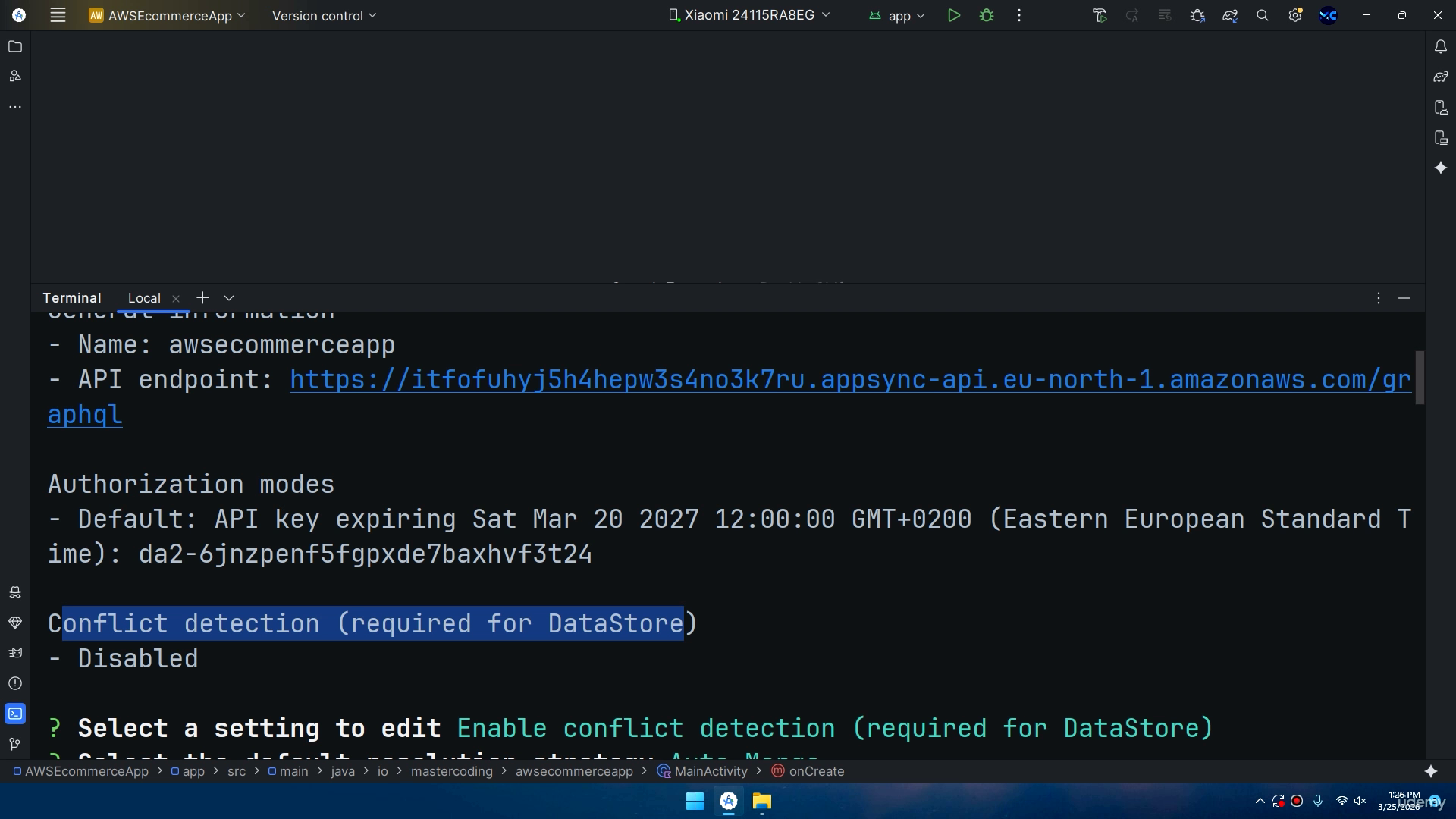Image resolution: width=1456 pixels, height=819 pixels.
Task: Click the 'aphql' link continuation
Action: coord(85,414)
